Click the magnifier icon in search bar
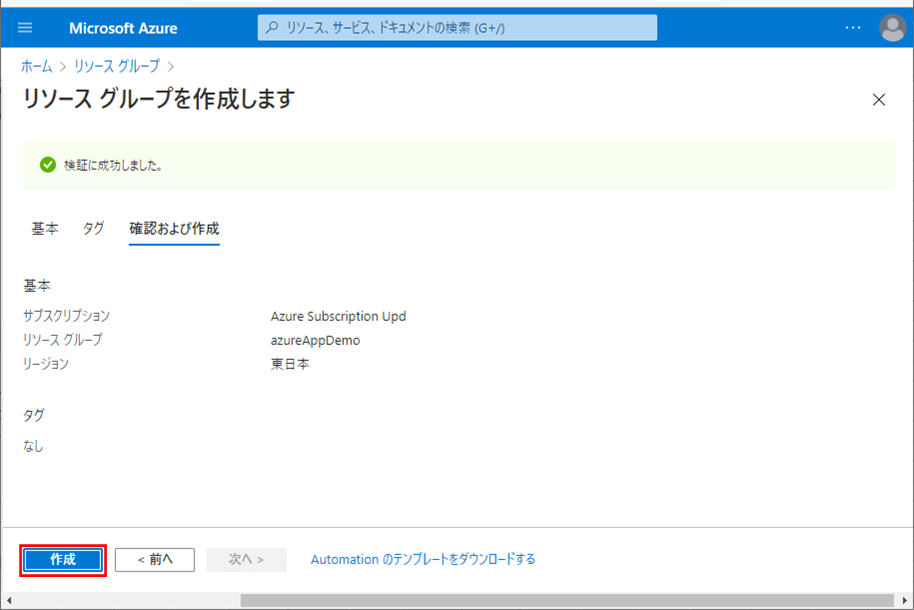 pos(272,28)
